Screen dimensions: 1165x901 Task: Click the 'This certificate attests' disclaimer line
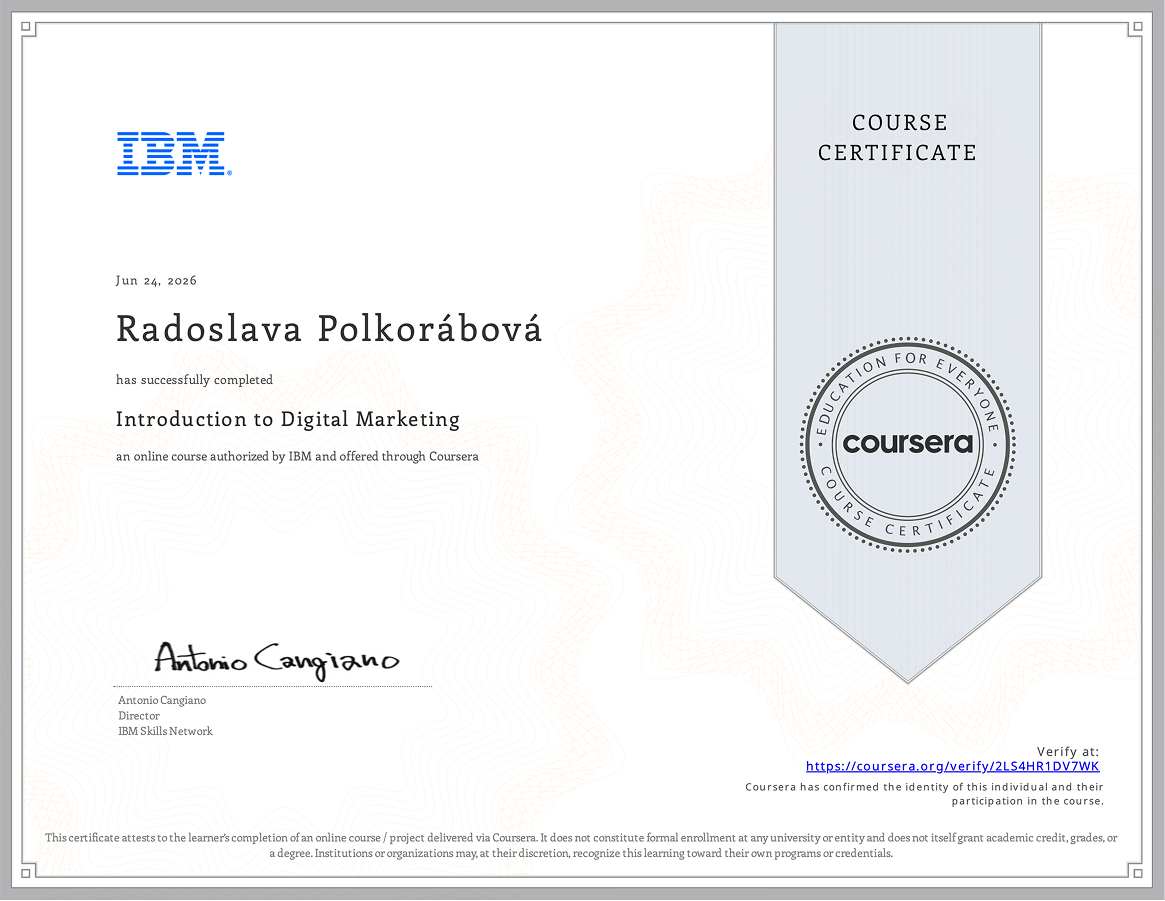click(581, 837)
